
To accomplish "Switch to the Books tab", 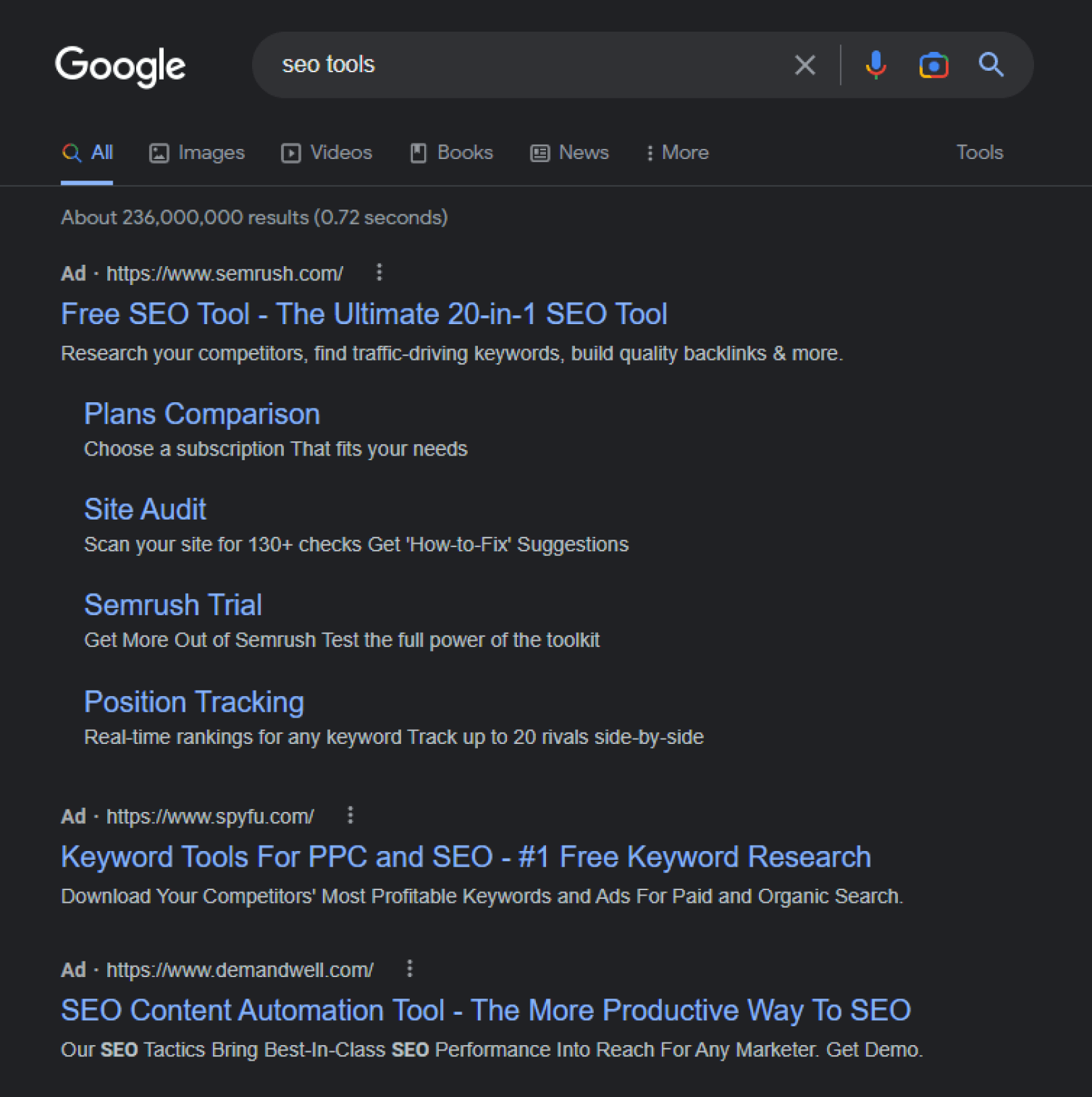I will pos(452,153).
